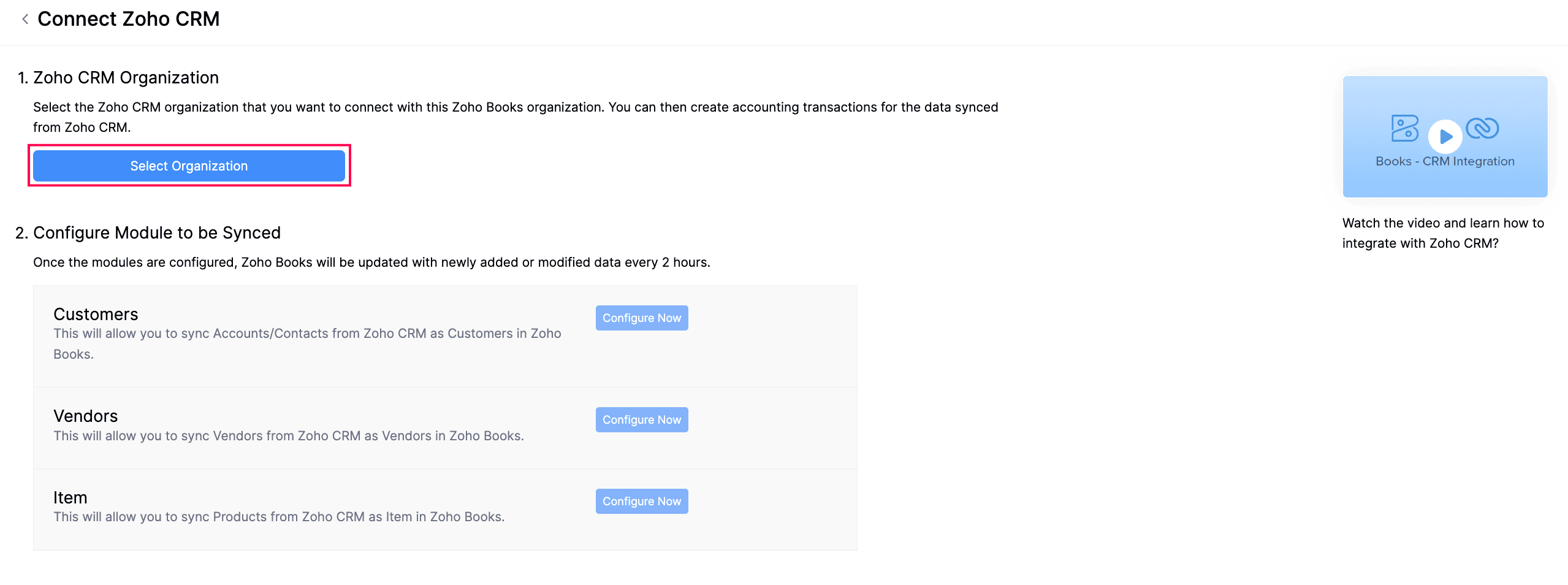This screenshot has width=1568, height=585.
Task: Click the Connect Zoho CRM page title
Action: pos(129,19)
